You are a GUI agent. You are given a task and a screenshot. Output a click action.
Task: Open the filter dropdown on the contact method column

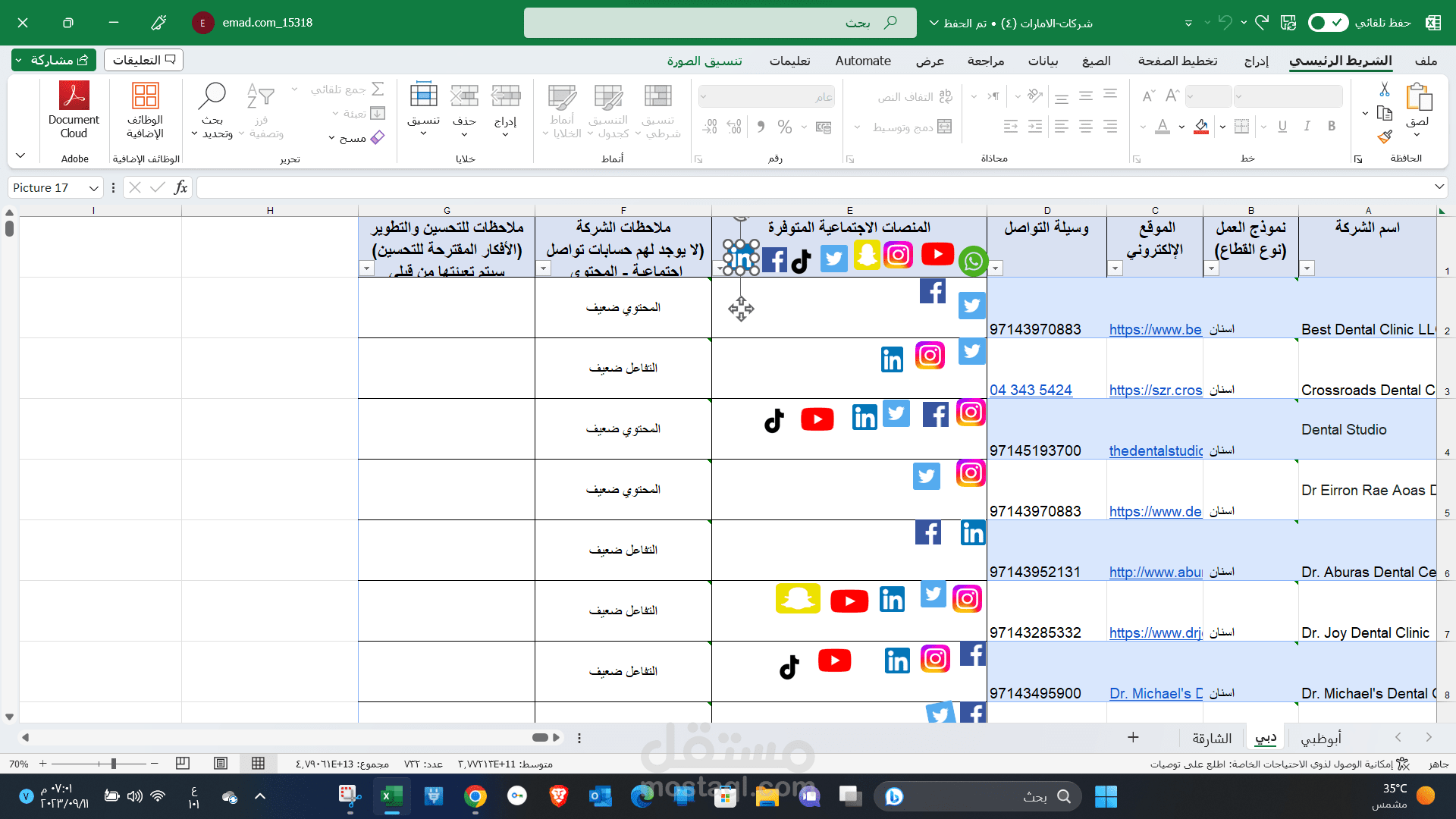(996, 268)
